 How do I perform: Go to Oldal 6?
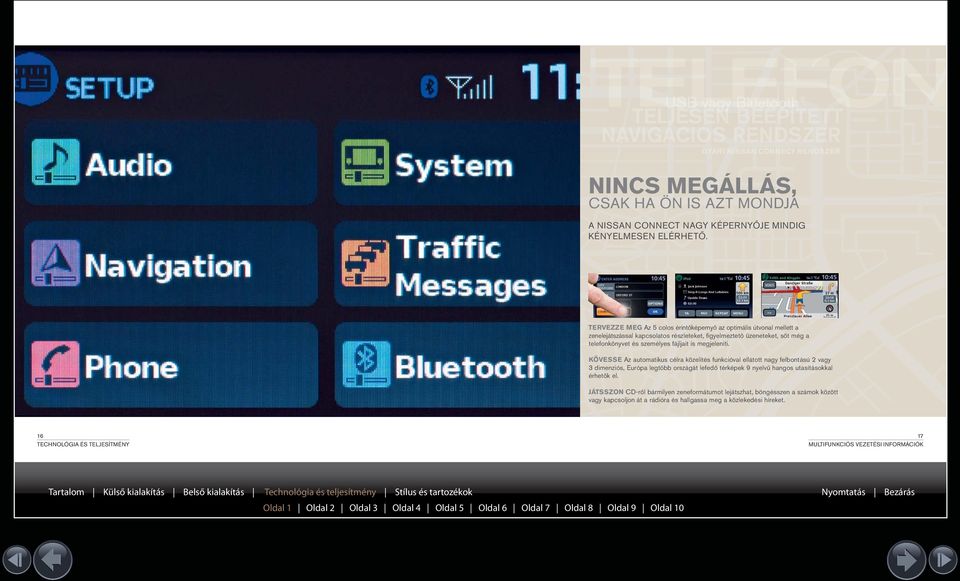tap(493, 508)
